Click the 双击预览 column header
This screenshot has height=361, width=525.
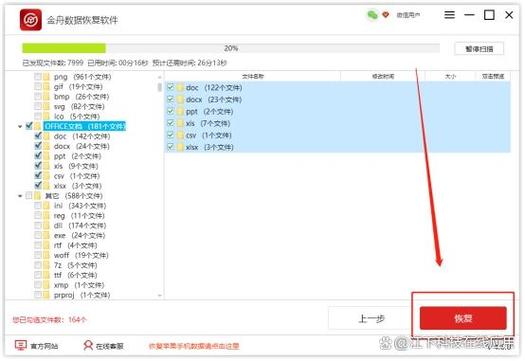click(493, 76)
